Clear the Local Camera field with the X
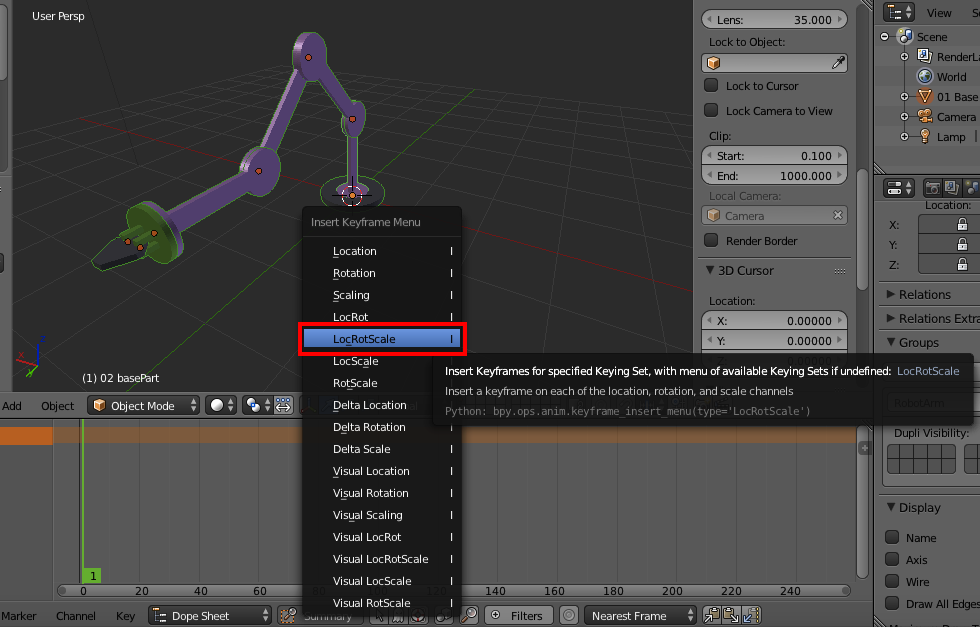The height and width of the screenshot is (627, 980). pyautogui.click(x=838, y=215)
